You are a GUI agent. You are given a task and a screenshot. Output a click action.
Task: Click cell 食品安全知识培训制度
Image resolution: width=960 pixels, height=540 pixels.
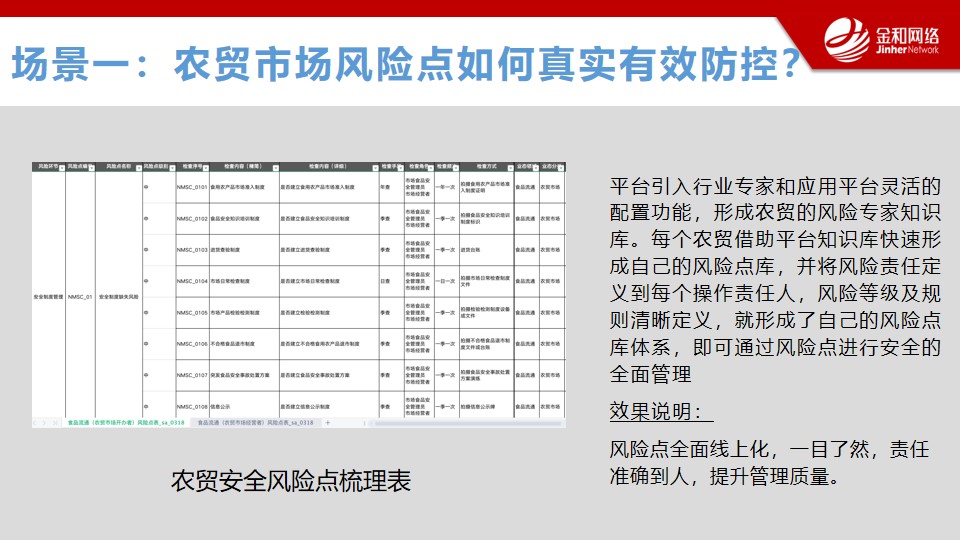click(x=244, y=219)
